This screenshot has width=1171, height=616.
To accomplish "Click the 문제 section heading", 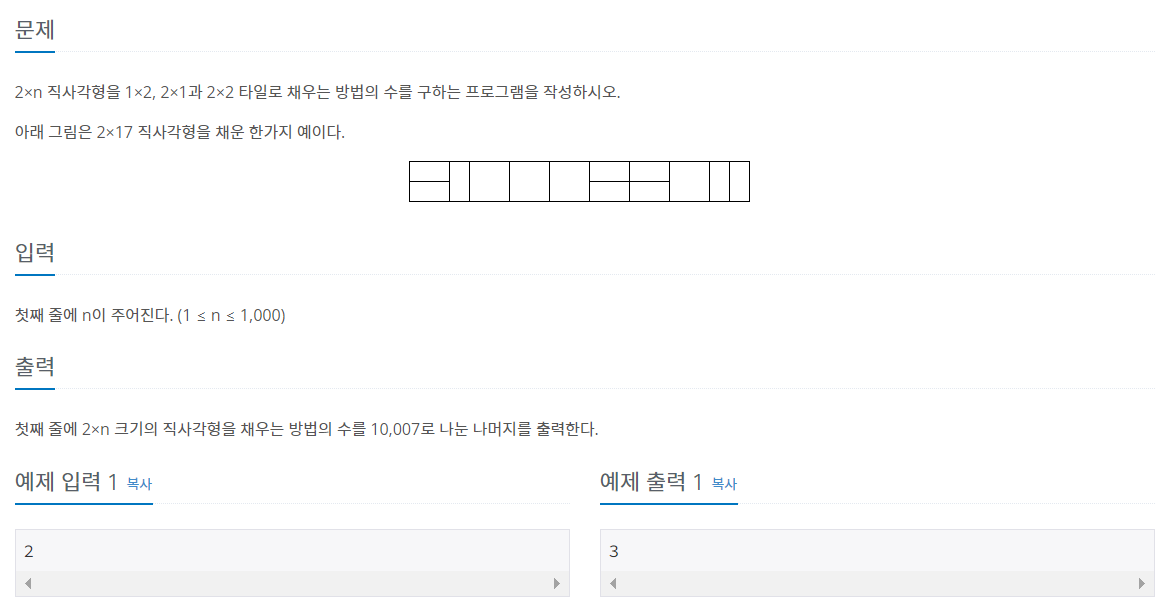I will coord(35,30).
